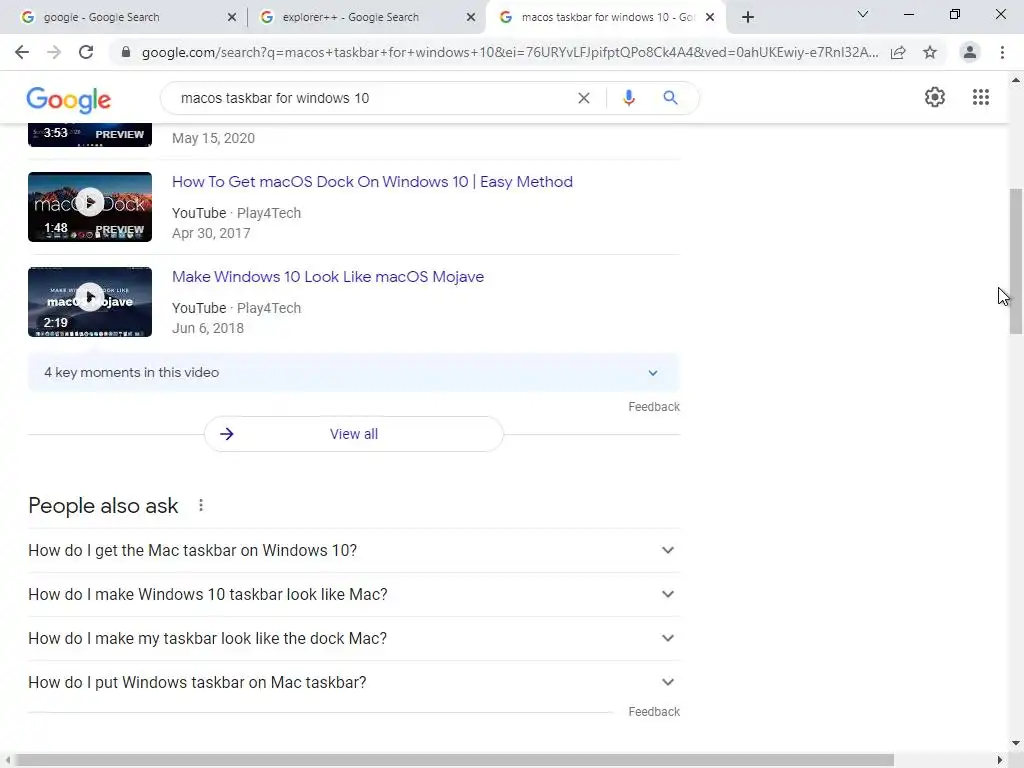
Task: Open People also ask options menu
Action: tap(201, 505)
